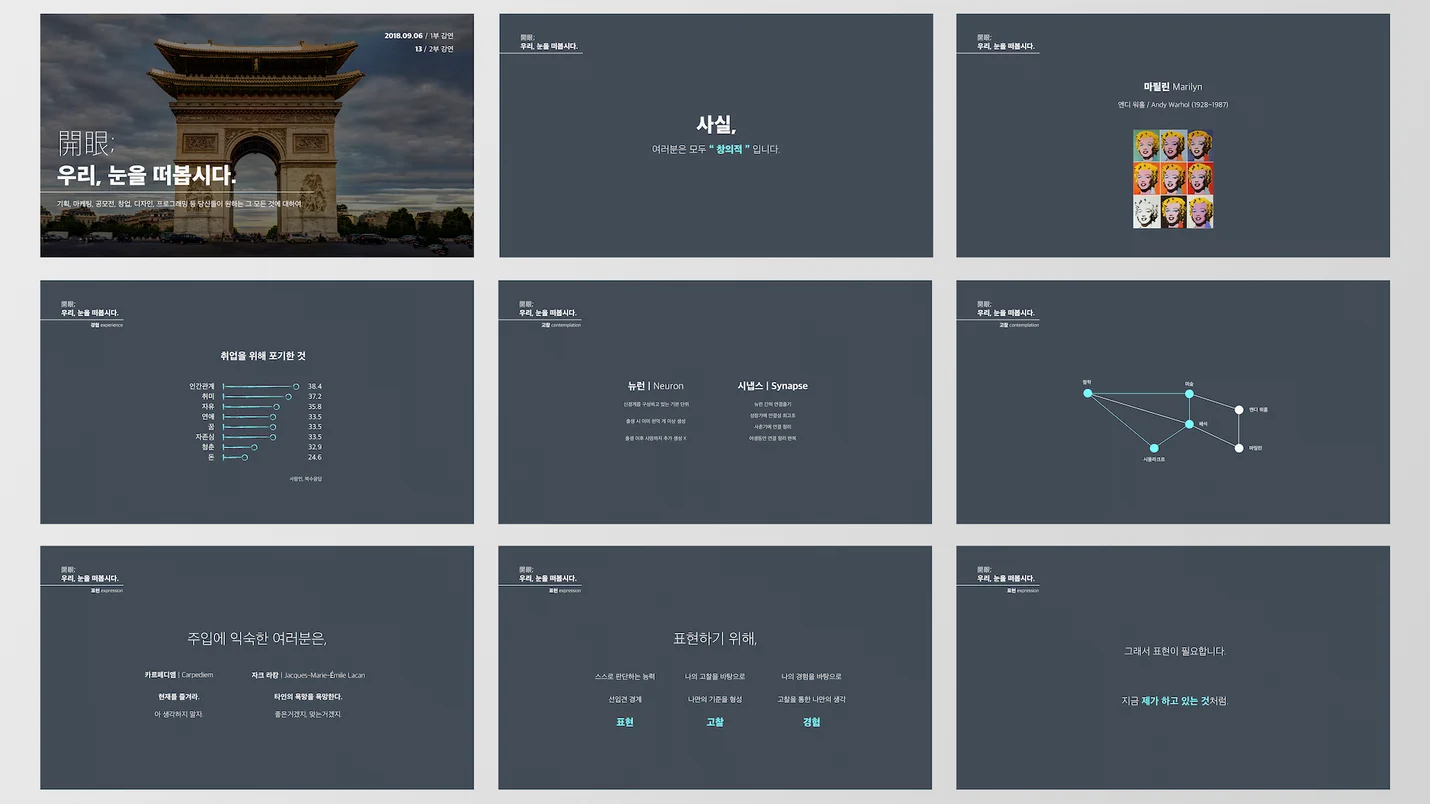Click the '앤디 워홀 / Andy Warhol (1928~1987)' caption

click(x=1173, y=105)
